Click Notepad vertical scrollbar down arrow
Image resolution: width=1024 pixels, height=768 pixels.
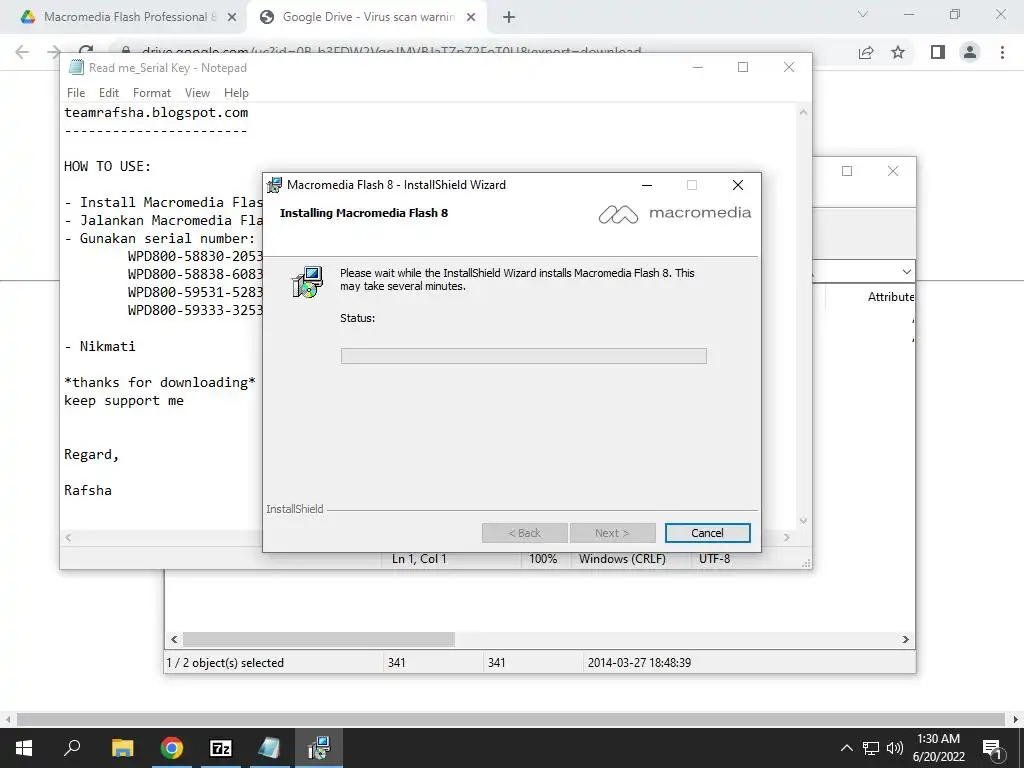coord(803,520)
